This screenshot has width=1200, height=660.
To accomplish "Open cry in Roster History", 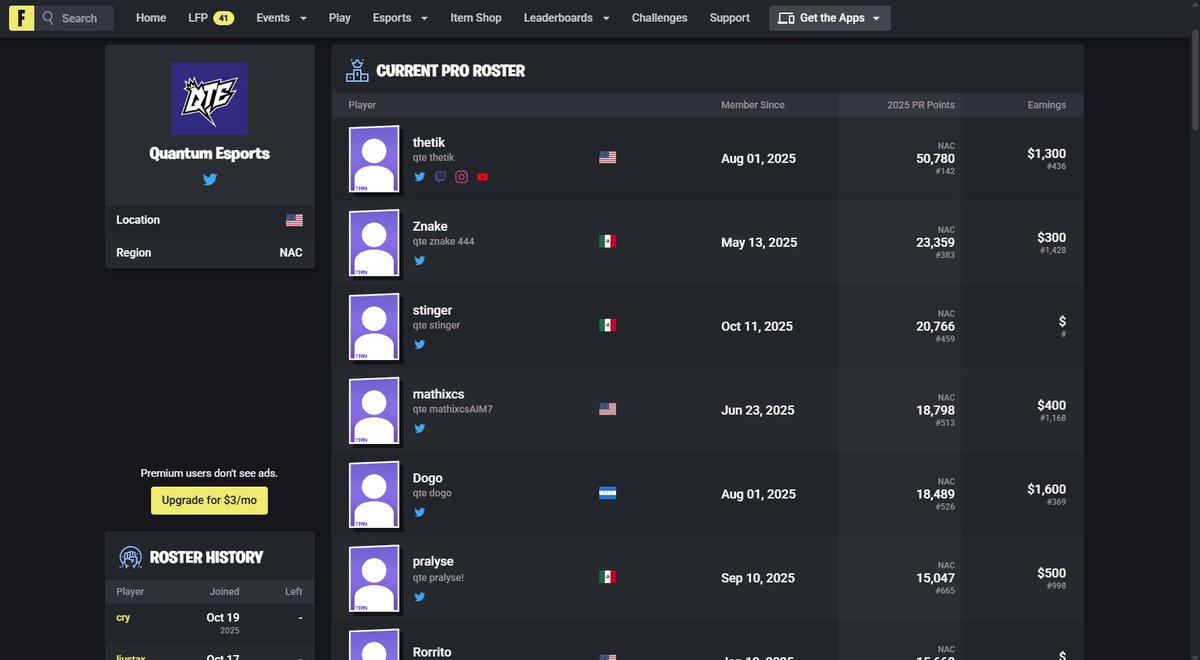I will 123,618.
